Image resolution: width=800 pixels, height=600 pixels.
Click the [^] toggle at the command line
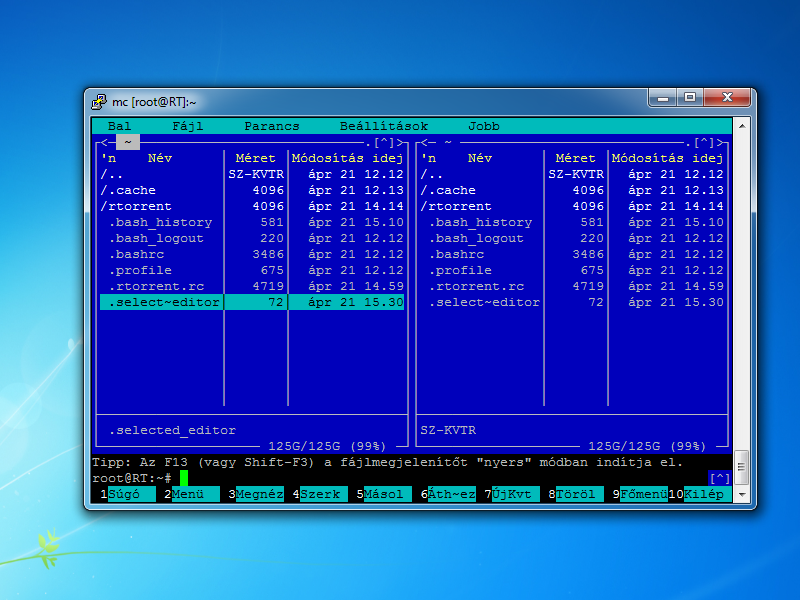coord(719,478)
